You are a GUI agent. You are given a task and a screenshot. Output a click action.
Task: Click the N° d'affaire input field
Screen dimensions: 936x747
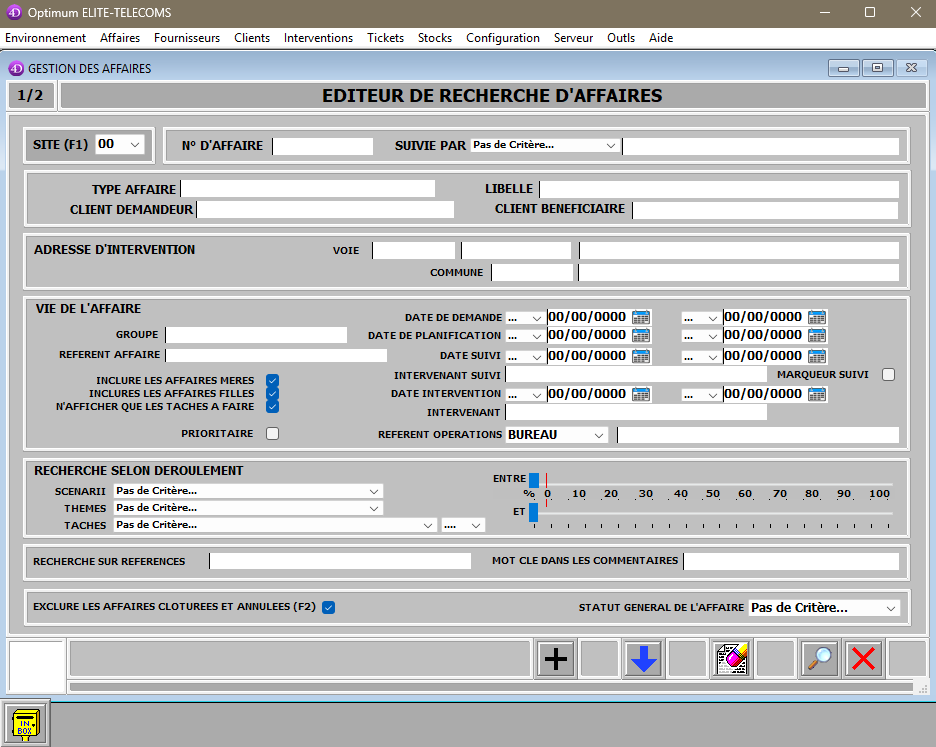(322, 146)
